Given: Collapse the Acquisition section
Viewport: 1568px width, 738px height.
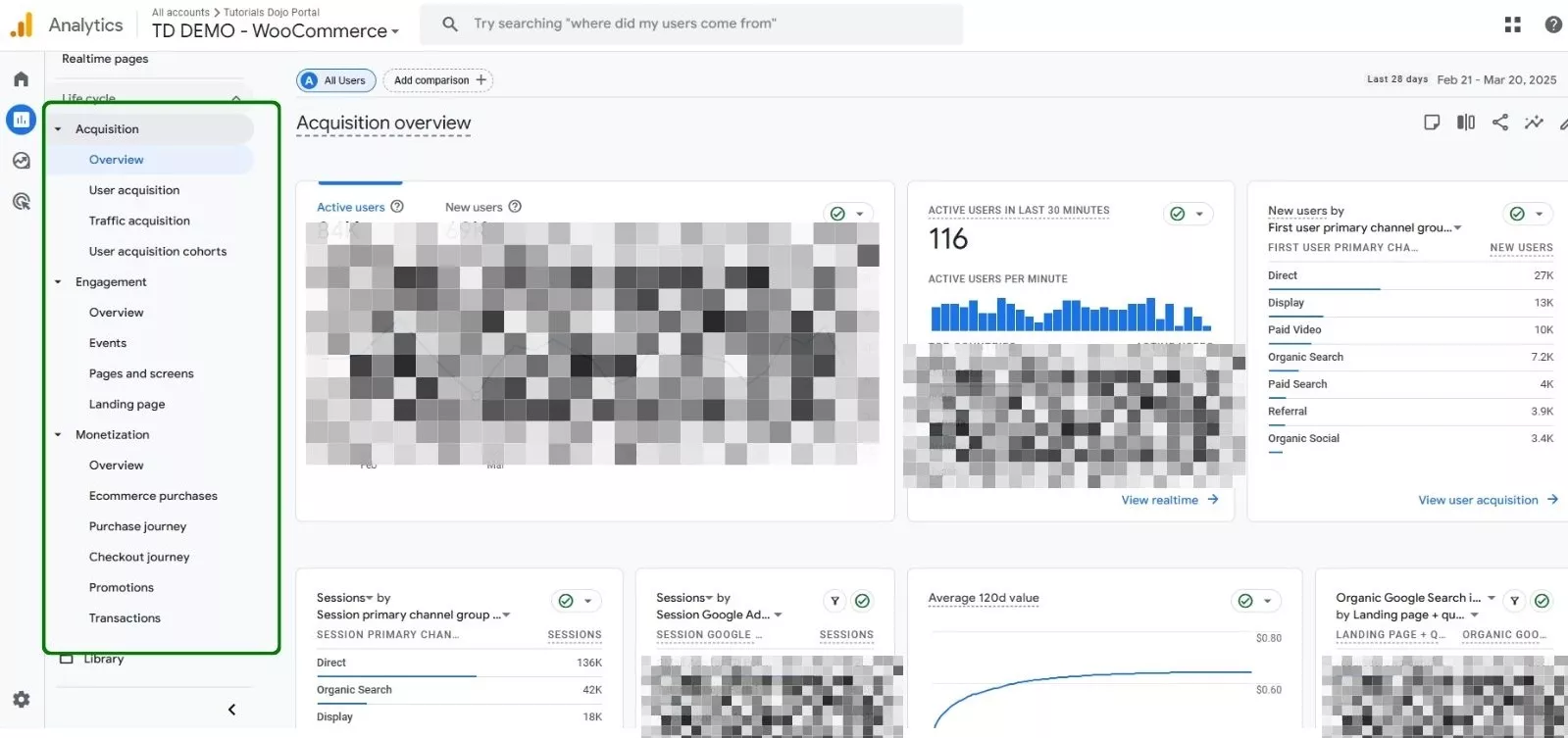Looking at the screenshot, I should 58,129.
